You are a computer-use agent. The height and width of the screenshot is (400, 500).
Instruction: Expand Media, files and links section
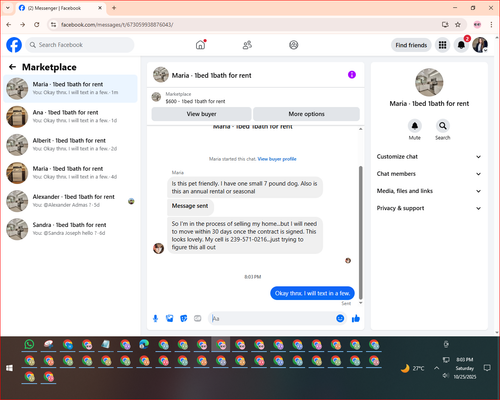tap(429, 191)
